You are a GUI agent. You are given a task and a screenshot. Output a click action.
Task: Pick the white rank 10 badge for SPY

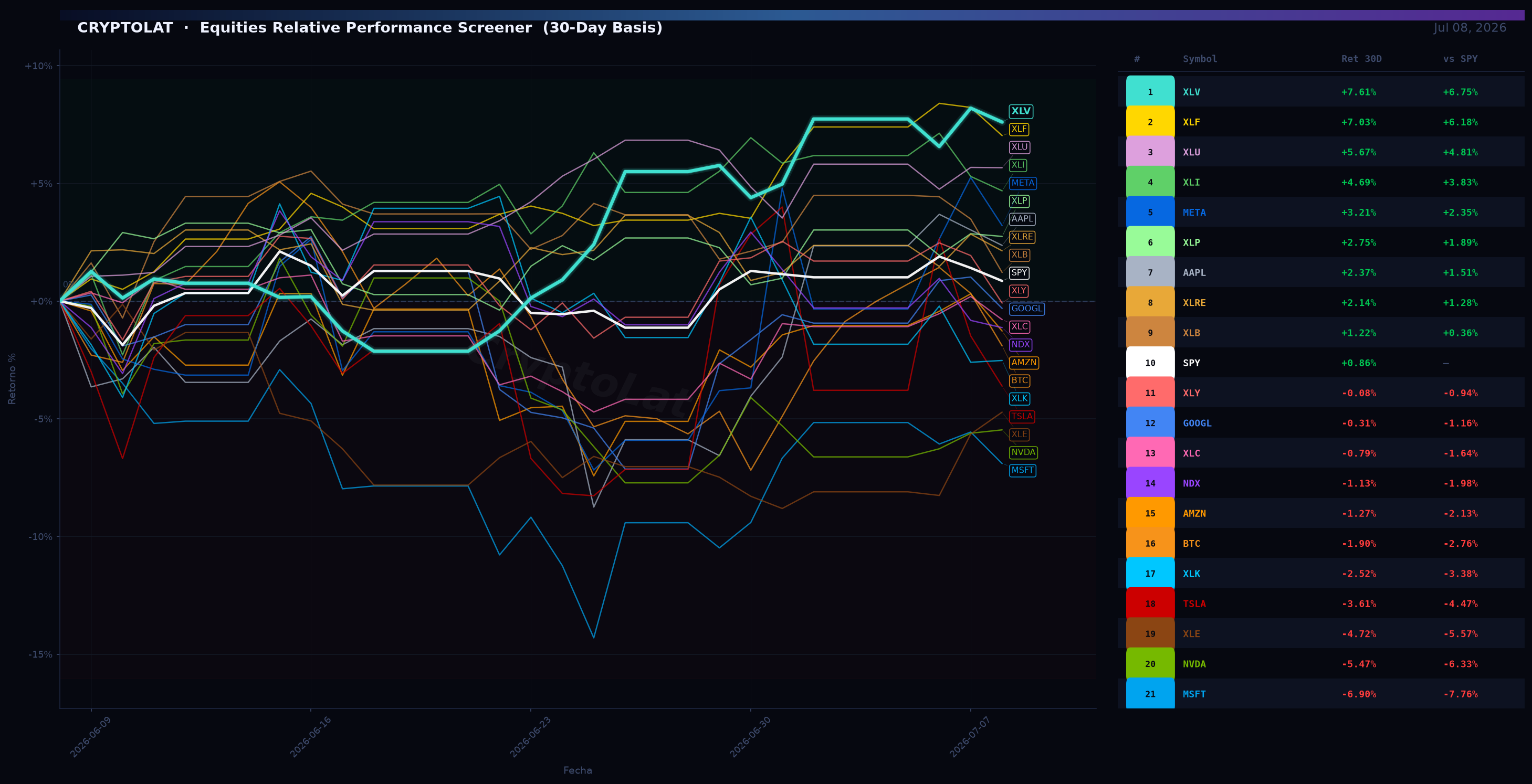pos(1150,363)
